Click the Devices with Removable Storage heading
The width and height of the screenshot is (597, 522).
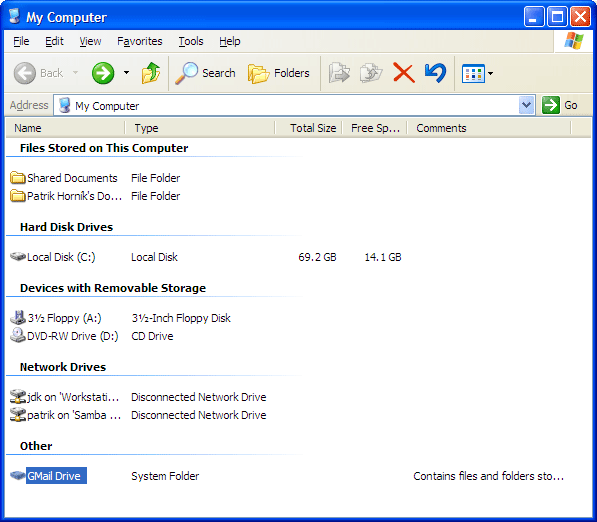pyautogui.click(x=113, y=288)
